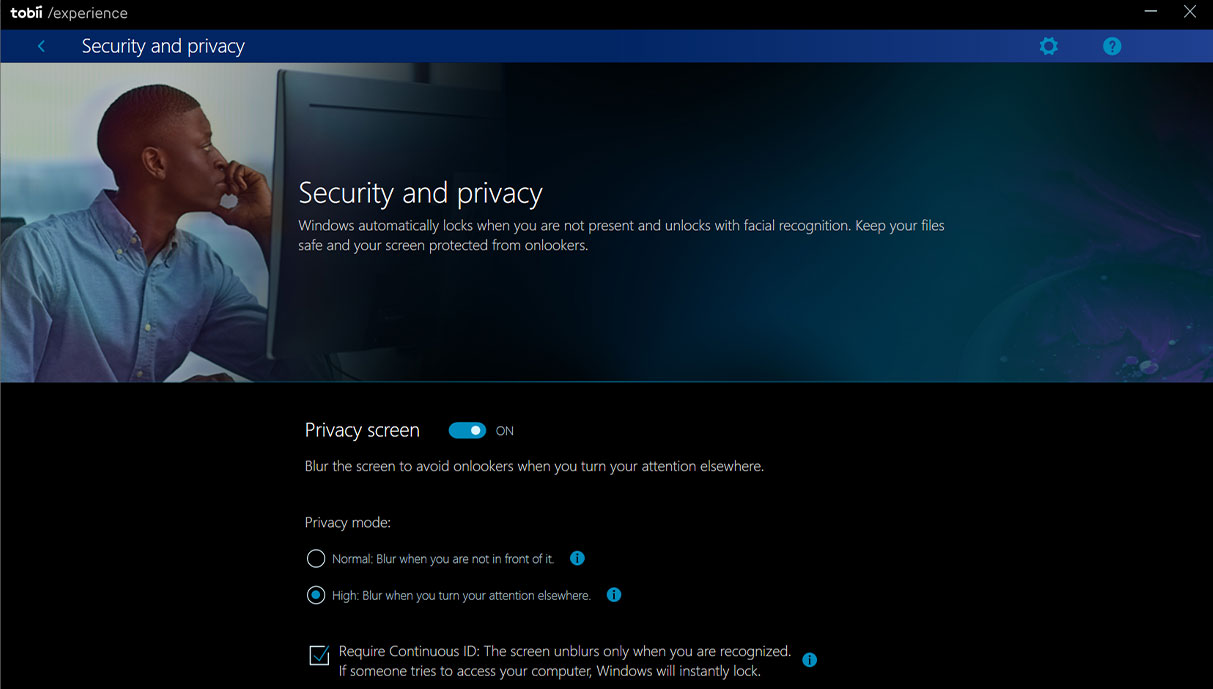Viewport: 1213px width, 689px height.
Task: Show info for Require Continuous ID
Action: pyautogui.click(x=810, y=660)
